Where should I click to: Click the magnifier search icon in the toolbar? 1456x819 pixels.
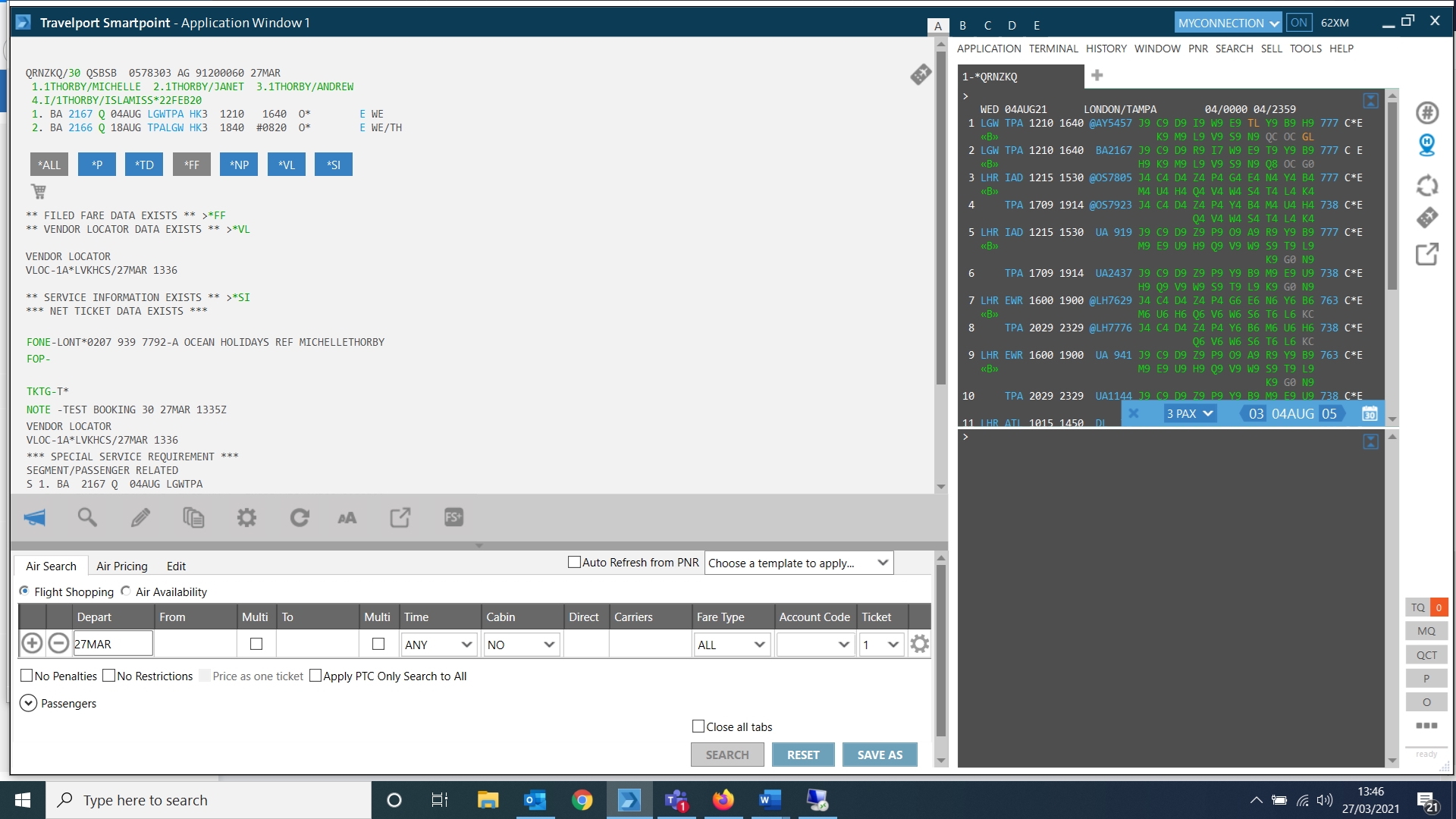tap(87, 518)
